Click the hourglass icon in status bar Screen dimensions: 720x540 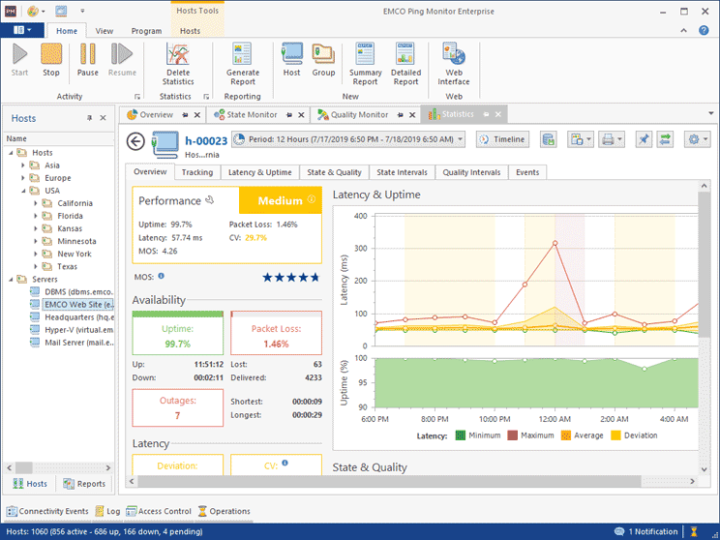(694, 531)
